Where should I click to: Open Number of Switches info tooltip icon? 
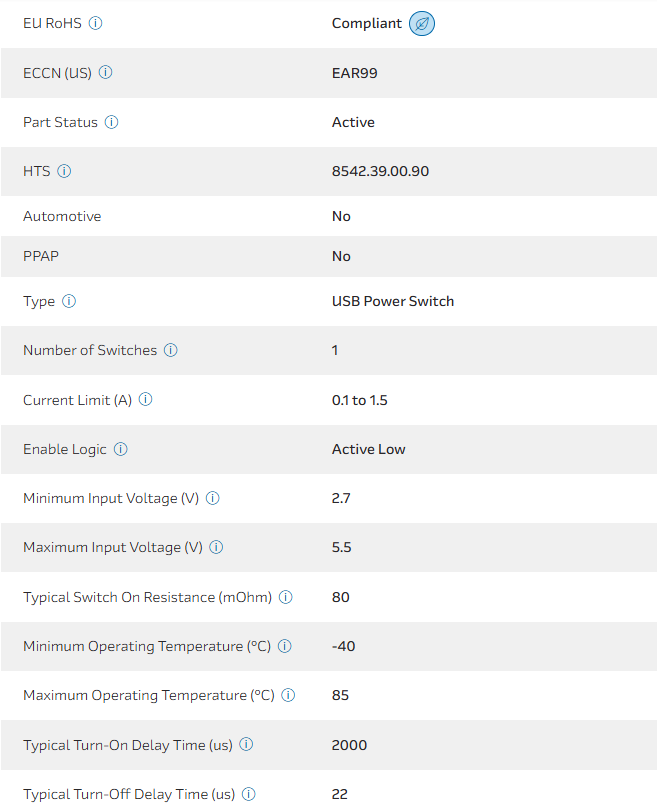pyautogui.click(x=171, y=350)
